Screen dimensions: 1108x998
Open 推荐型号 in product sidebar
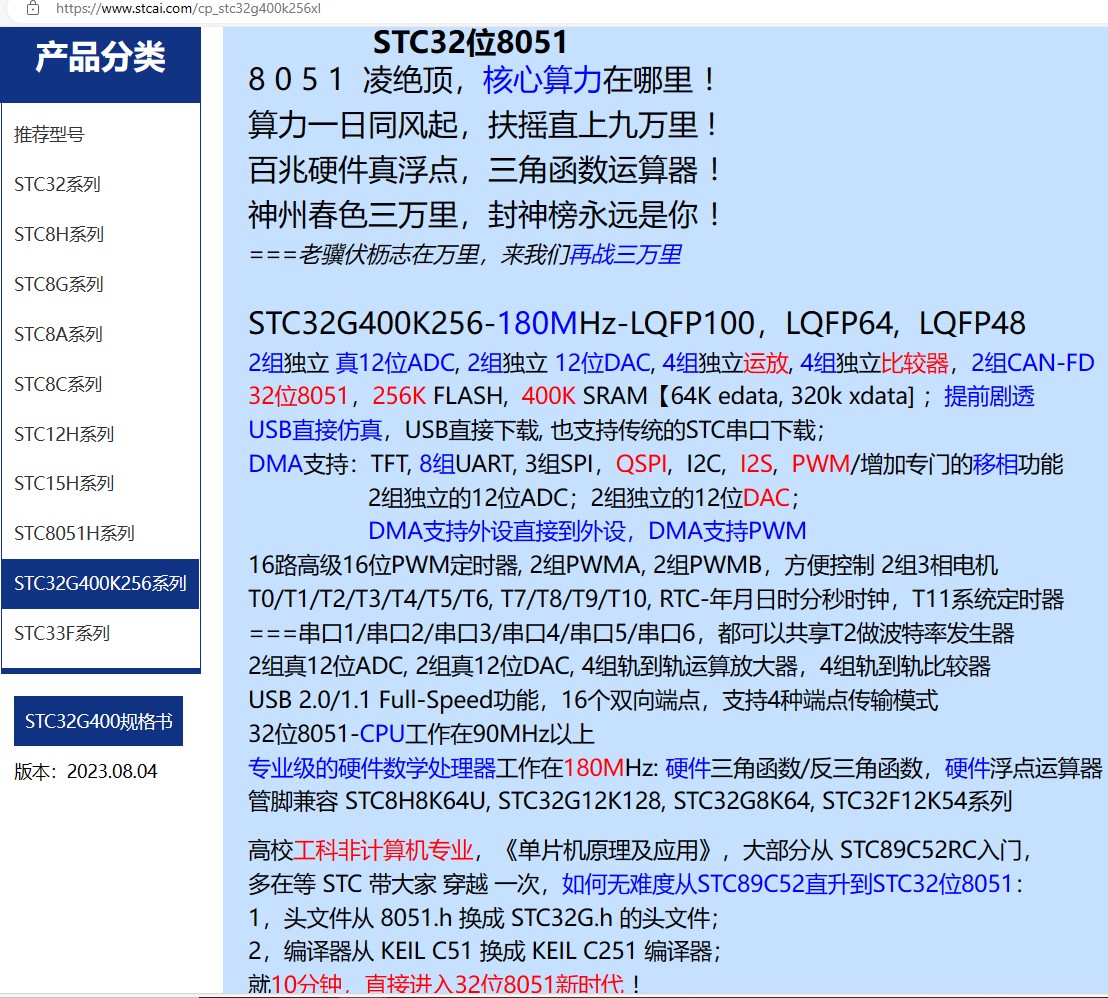[49, 134]
